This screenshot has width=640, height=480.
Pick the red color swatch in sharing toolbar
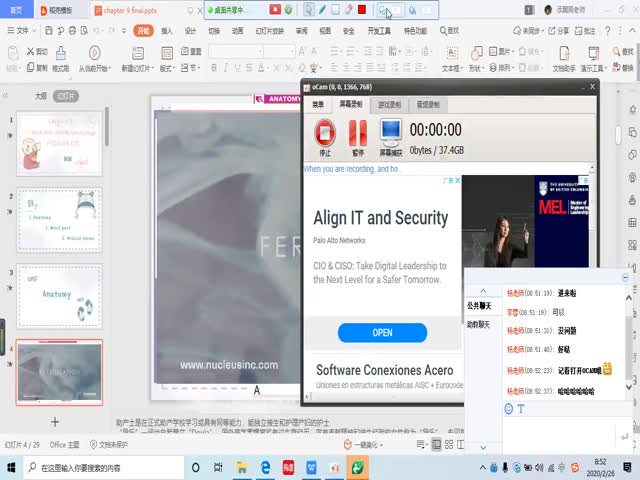point(362,9)
